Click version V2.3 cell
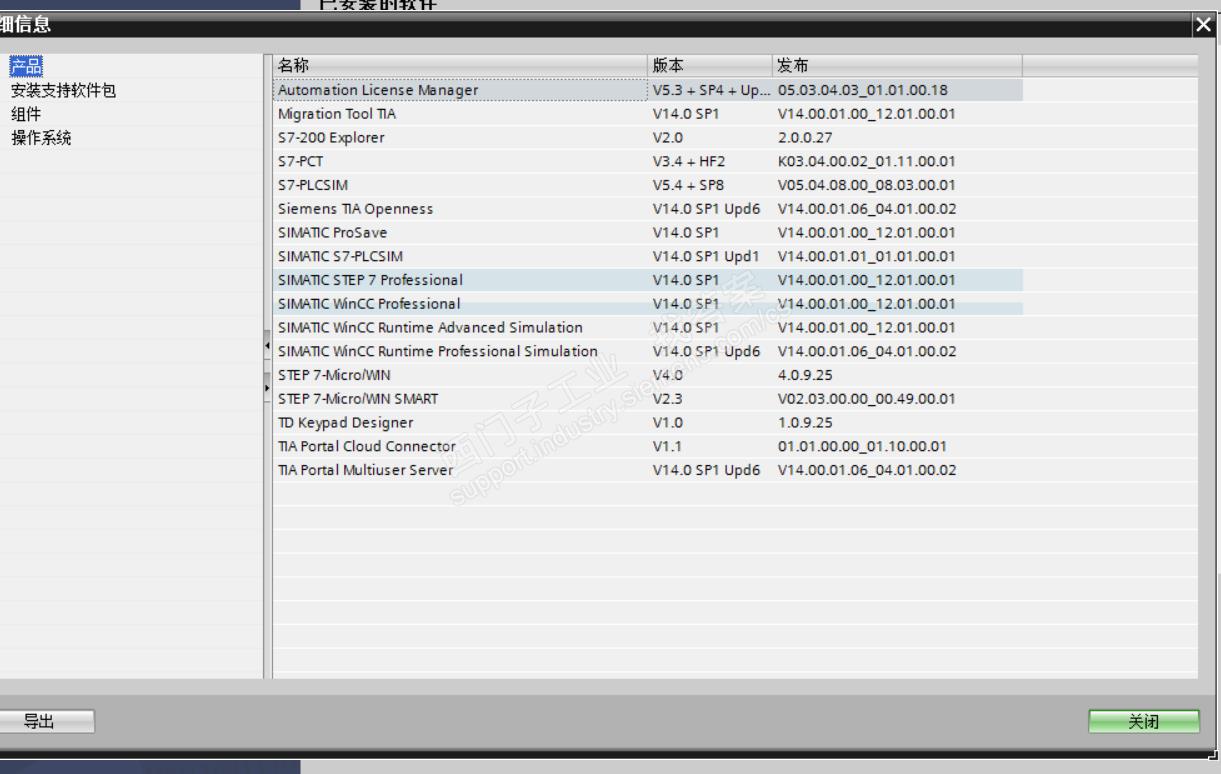The width and height of the screenshot is (1221, 774). 711,399
